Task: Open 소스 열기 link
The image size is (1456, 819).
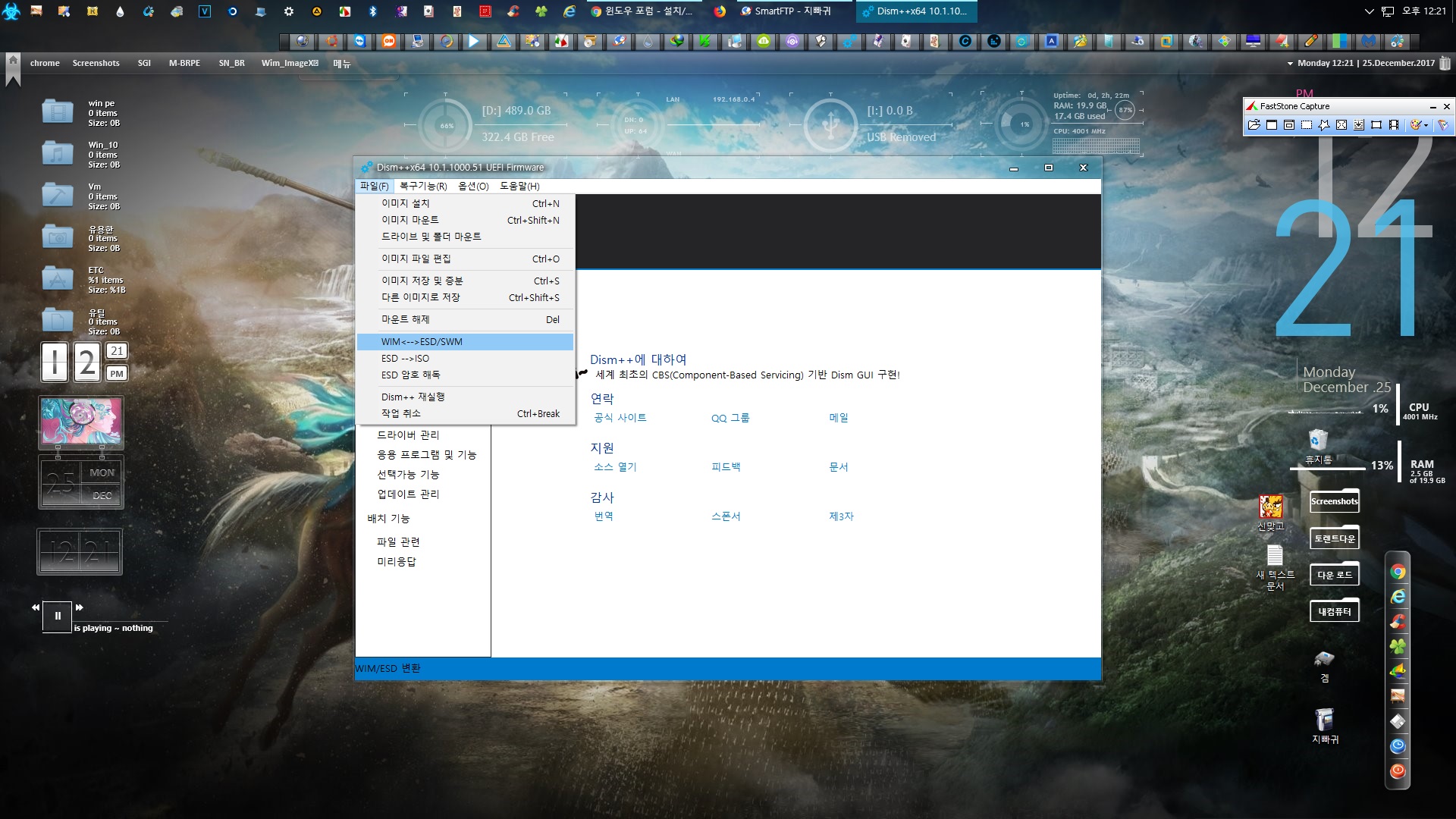Action: 615,467
